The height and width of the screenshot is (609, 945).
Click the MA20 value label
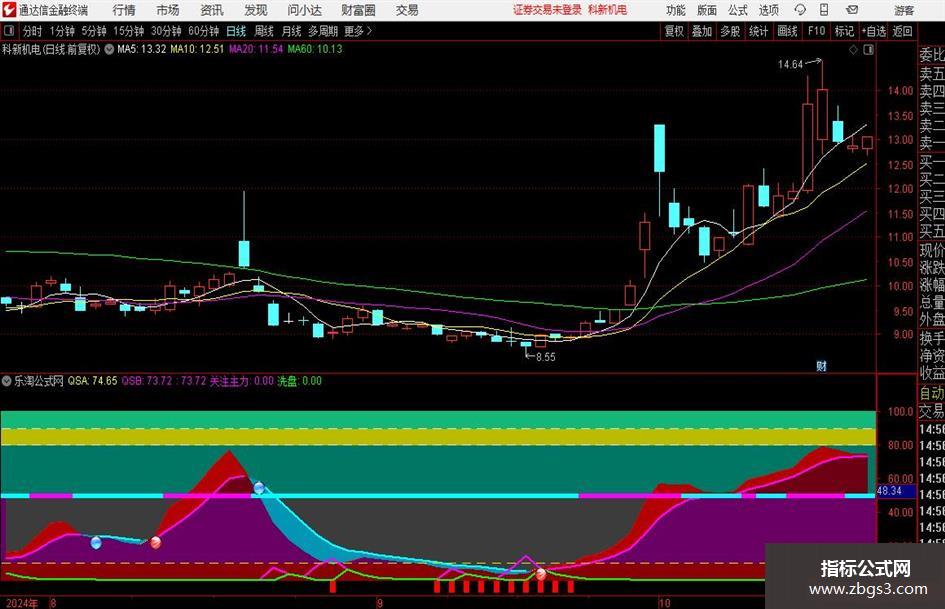pos(256,49)
